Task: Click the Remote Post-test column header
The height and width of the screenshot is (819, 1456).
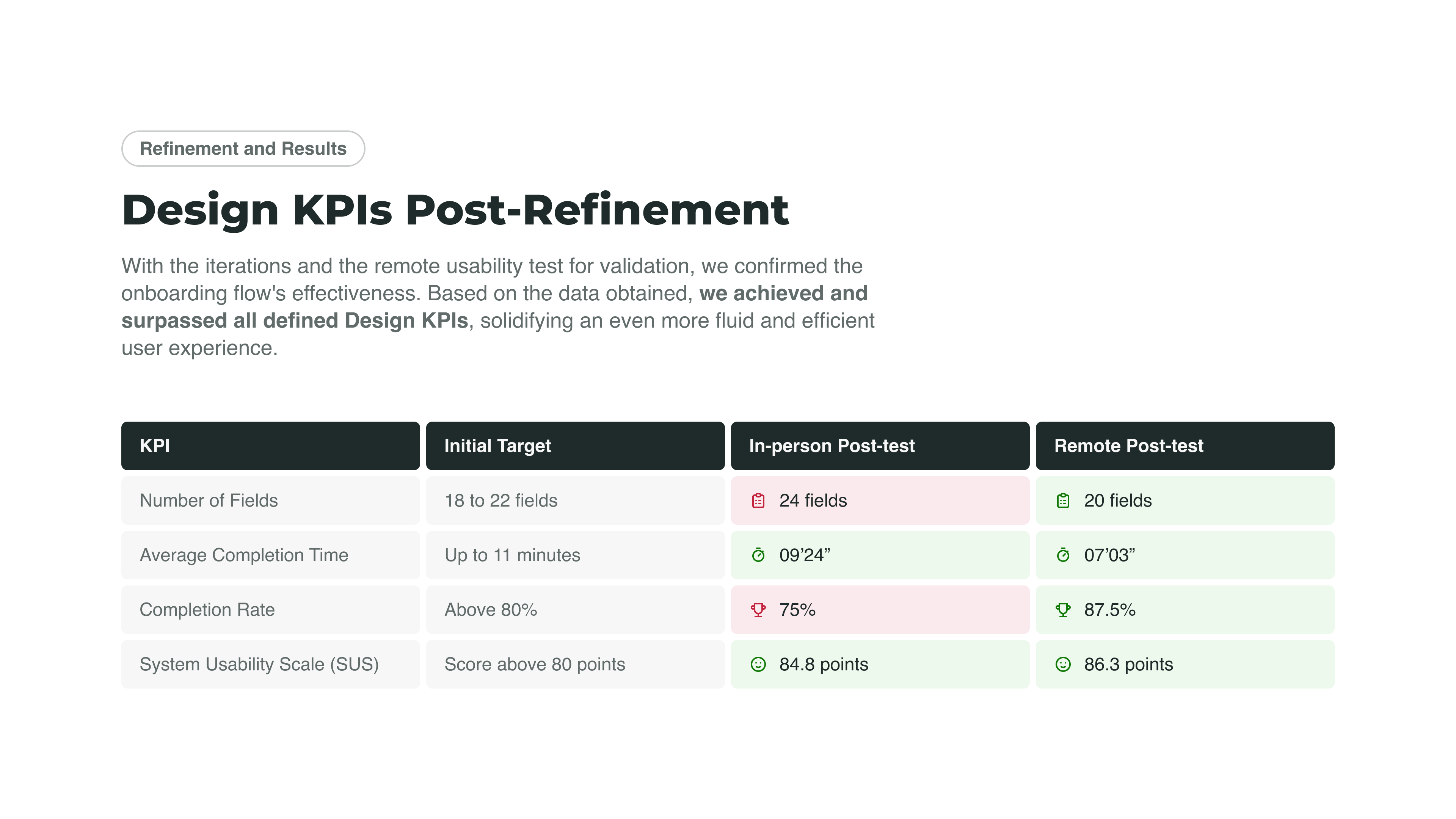Action: tap(1185, 446)
